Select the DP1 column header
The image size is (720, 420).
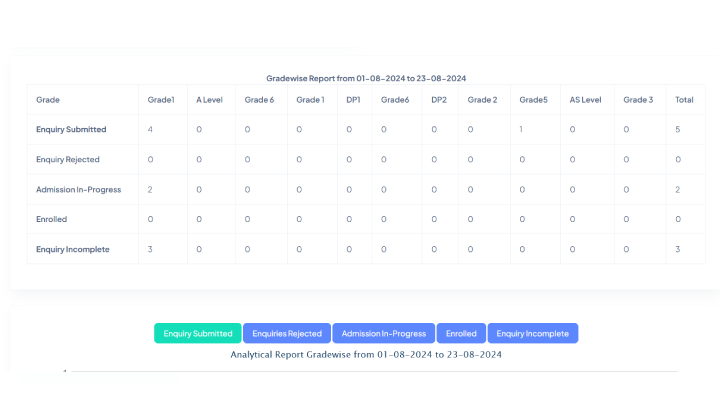[x=354, y=100]
